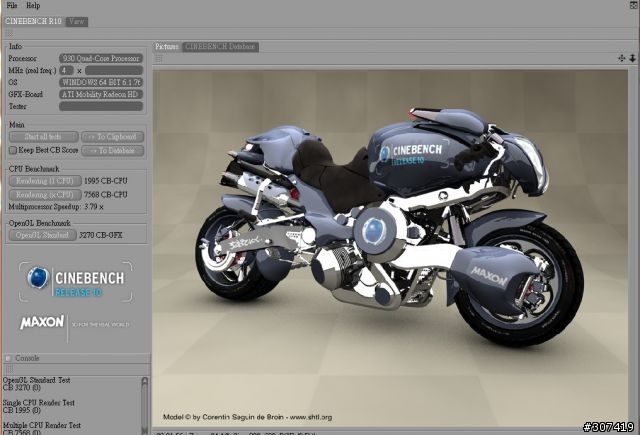Click the Cinebench Release 10 logo

point(76,282)
